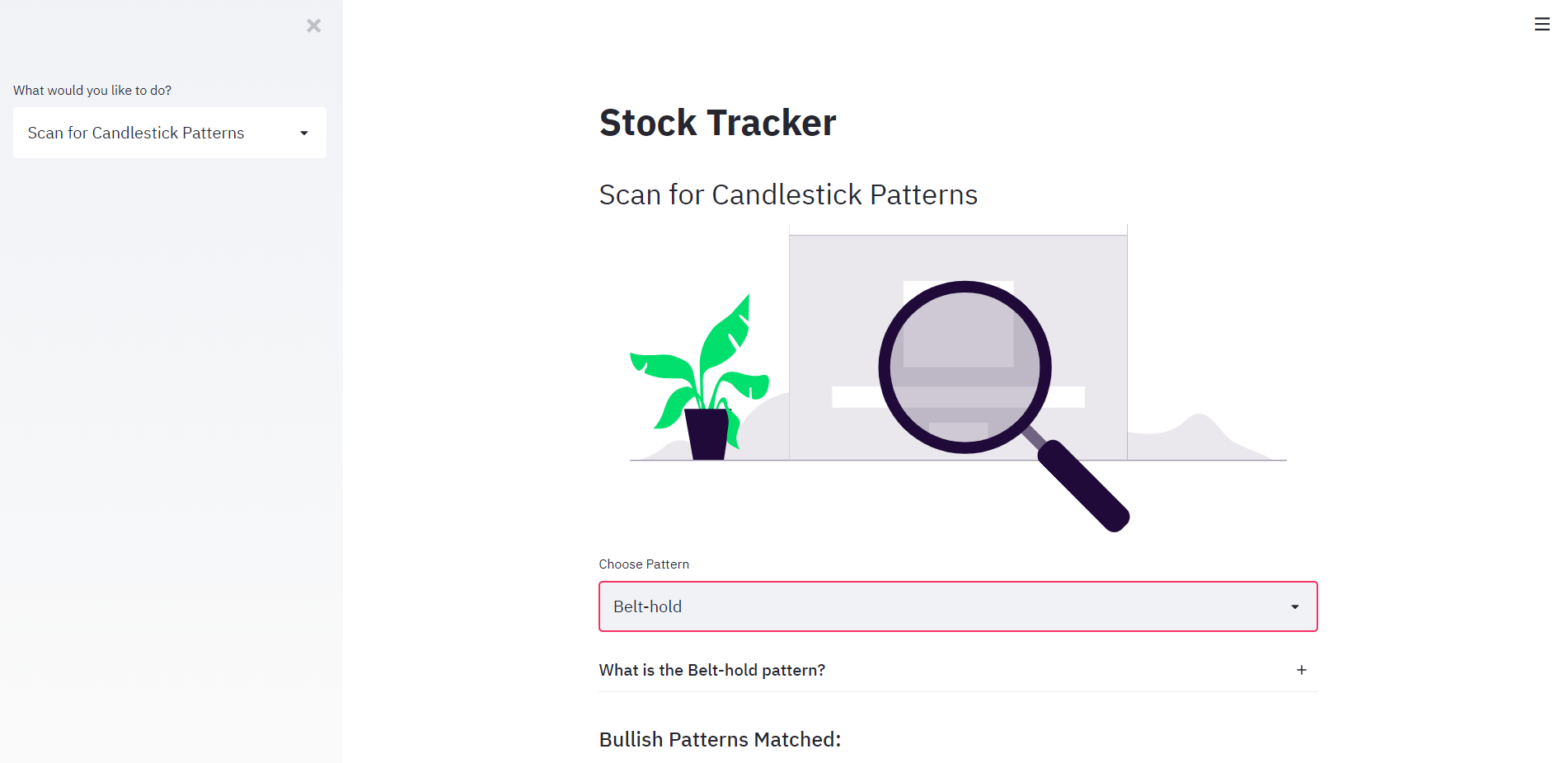Image resolution: width=1568 pixels, height=763 pixels.
Task: Click the 'Choose Pattern' label
Action: point(644,564)
